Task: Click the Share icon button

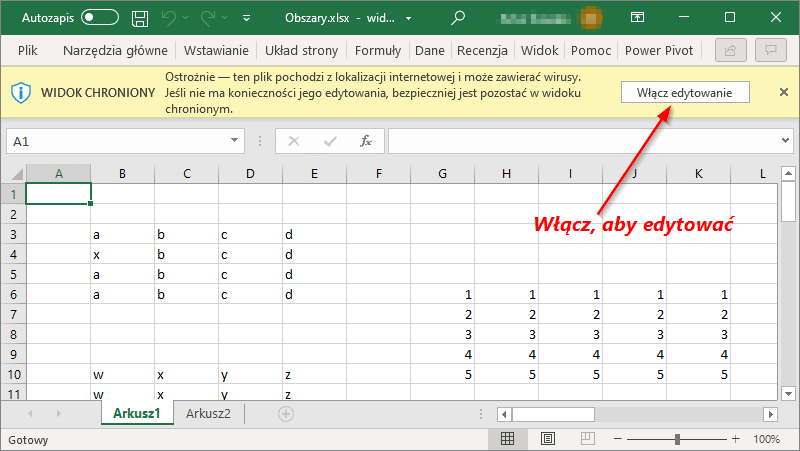Action: (x=731, y=50)
